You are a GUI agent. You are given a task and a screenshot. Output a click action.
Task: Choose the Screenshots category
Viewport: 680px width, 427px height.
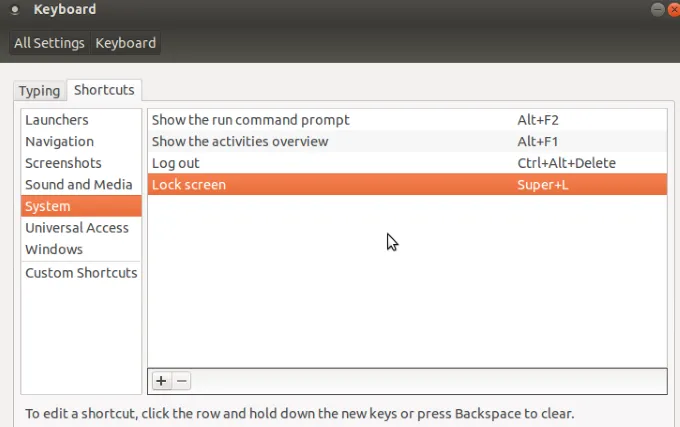[x=63, y=163]
